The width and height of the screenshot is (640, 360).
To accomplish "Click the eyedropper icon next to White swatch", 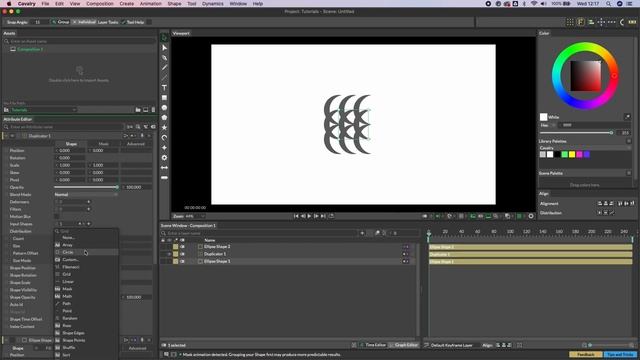I will 627,117.
